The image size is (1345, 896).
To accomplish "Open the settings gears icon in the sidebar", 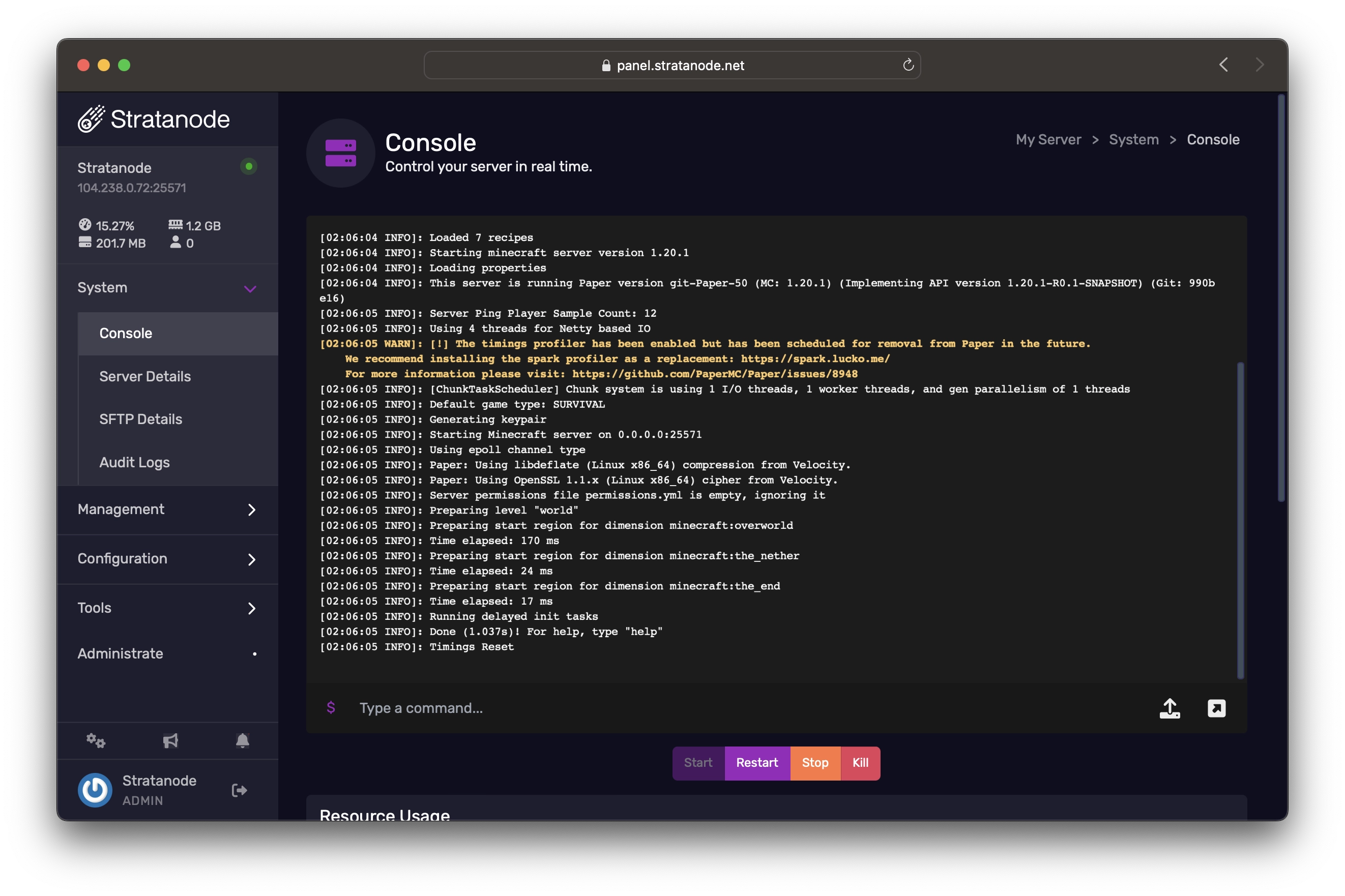I will pos(96,740).
